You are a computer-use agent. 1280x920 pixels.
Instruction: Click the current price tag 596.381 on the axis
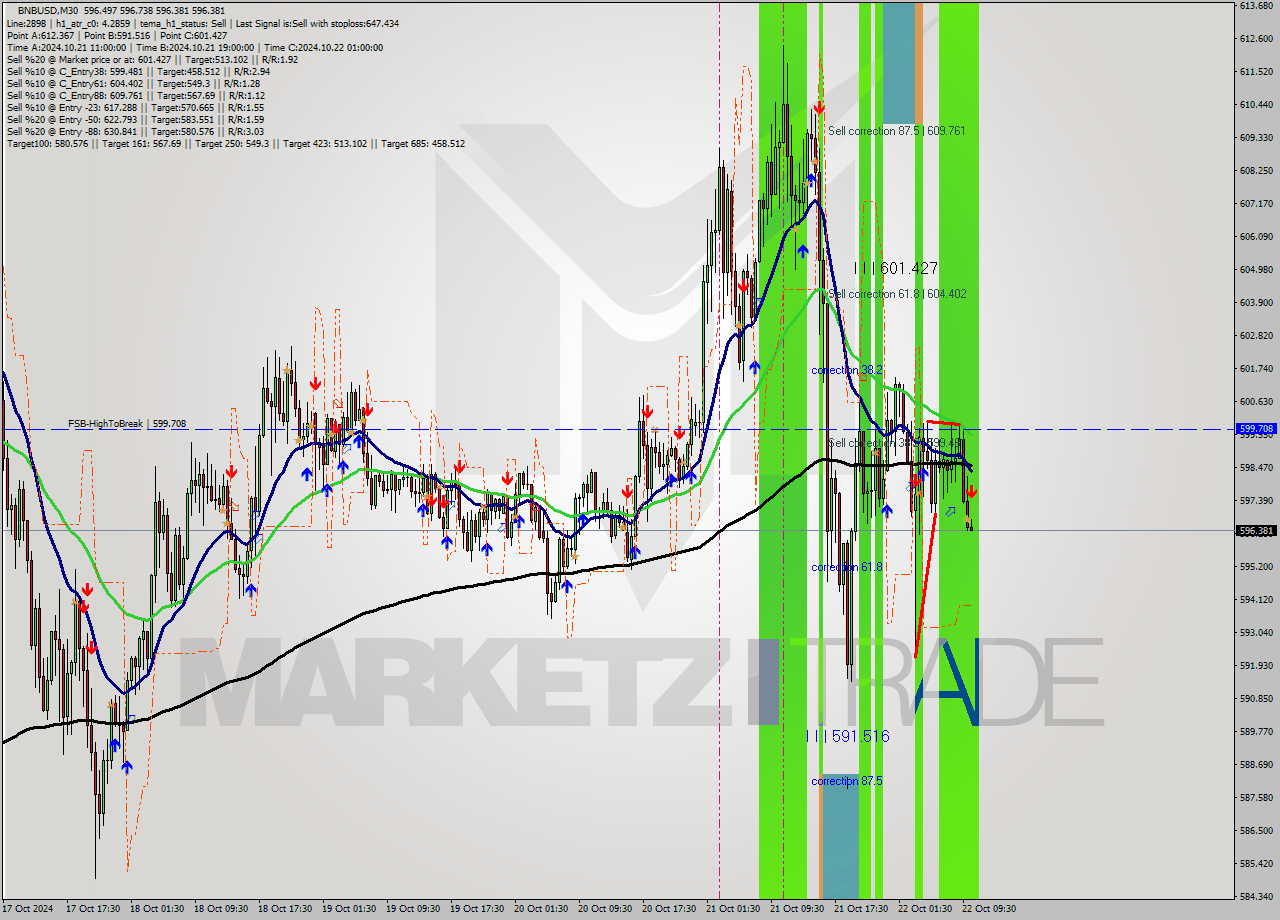click(x=1257, y=531)
